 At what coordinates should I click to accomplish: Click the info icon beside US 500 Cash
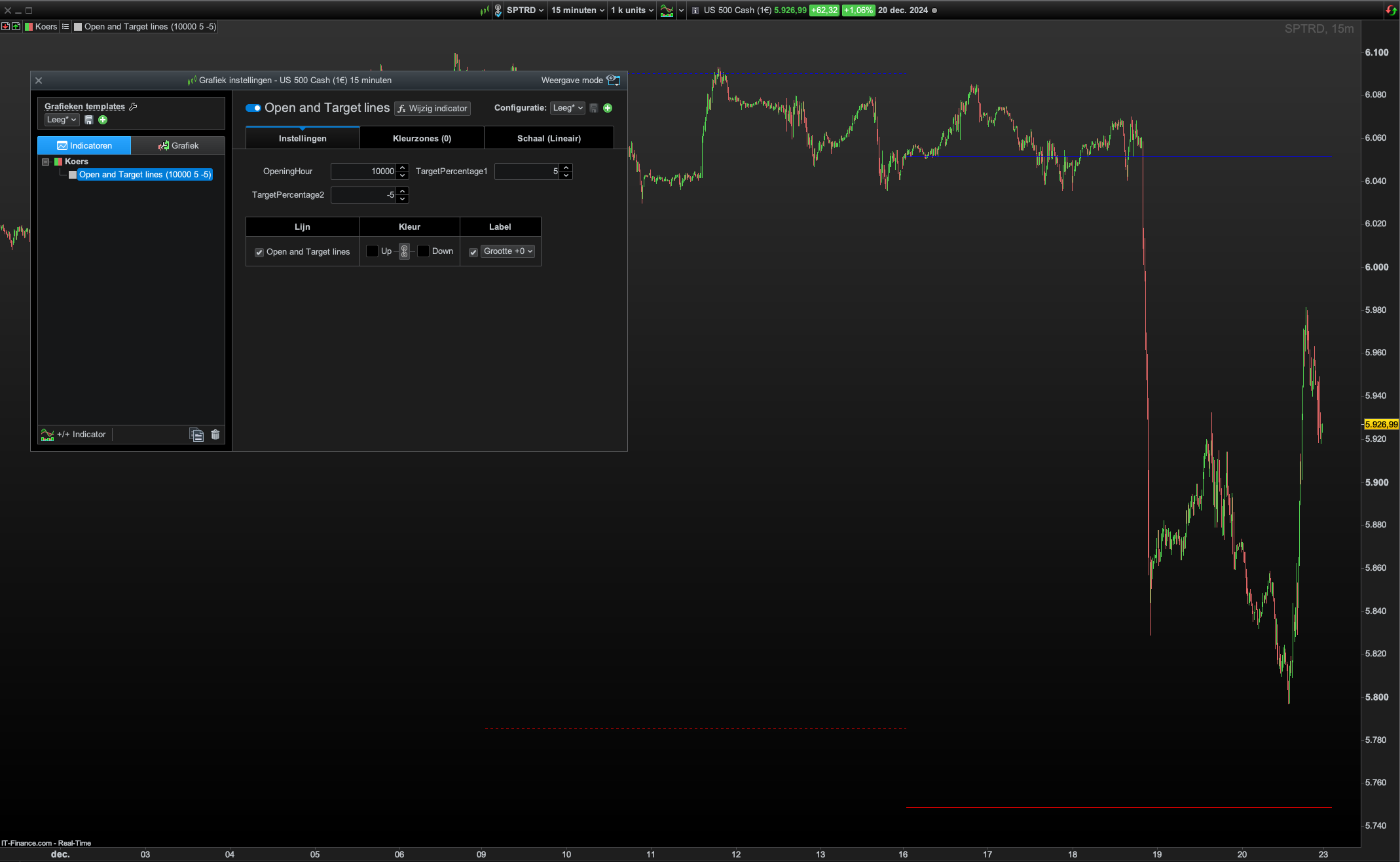695,10
